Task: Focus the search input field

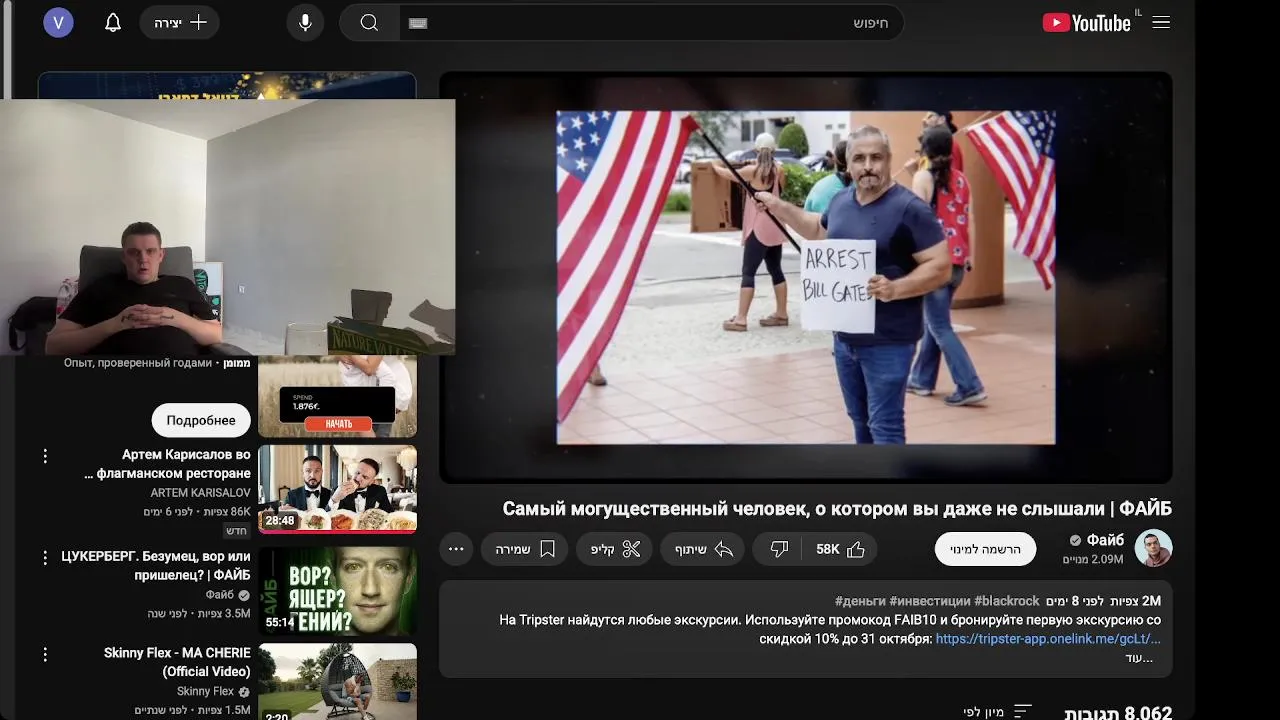Action: 651,23
